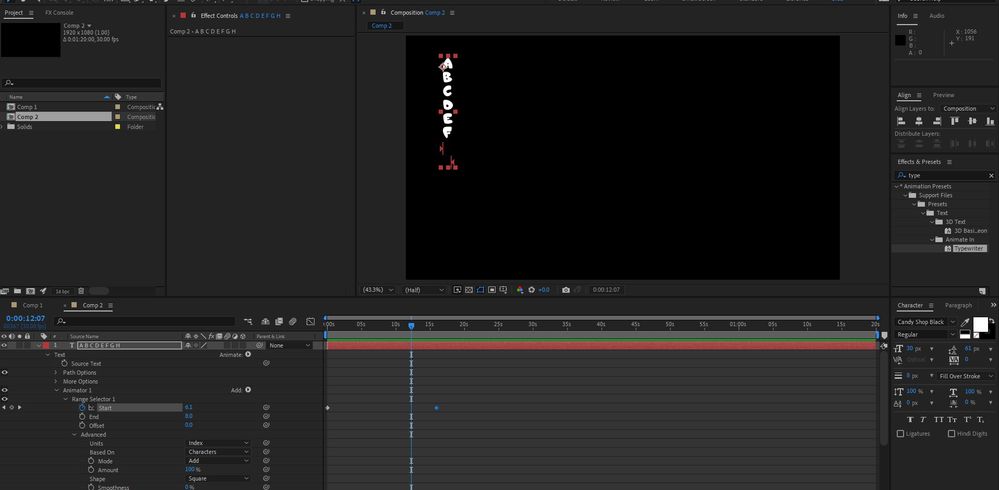
Task: Hide the A B C D E F G H layer
Action: point(4,345)
